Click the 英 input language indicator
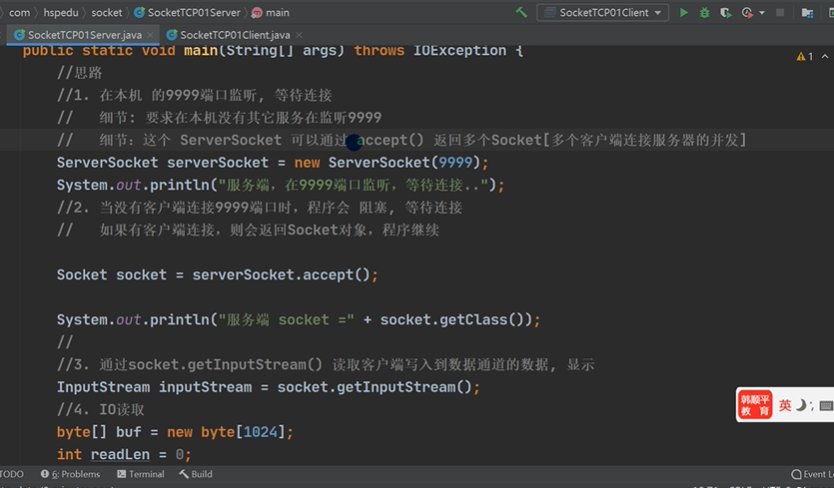The height and width of the screenshot is (488, 834). 785,405
